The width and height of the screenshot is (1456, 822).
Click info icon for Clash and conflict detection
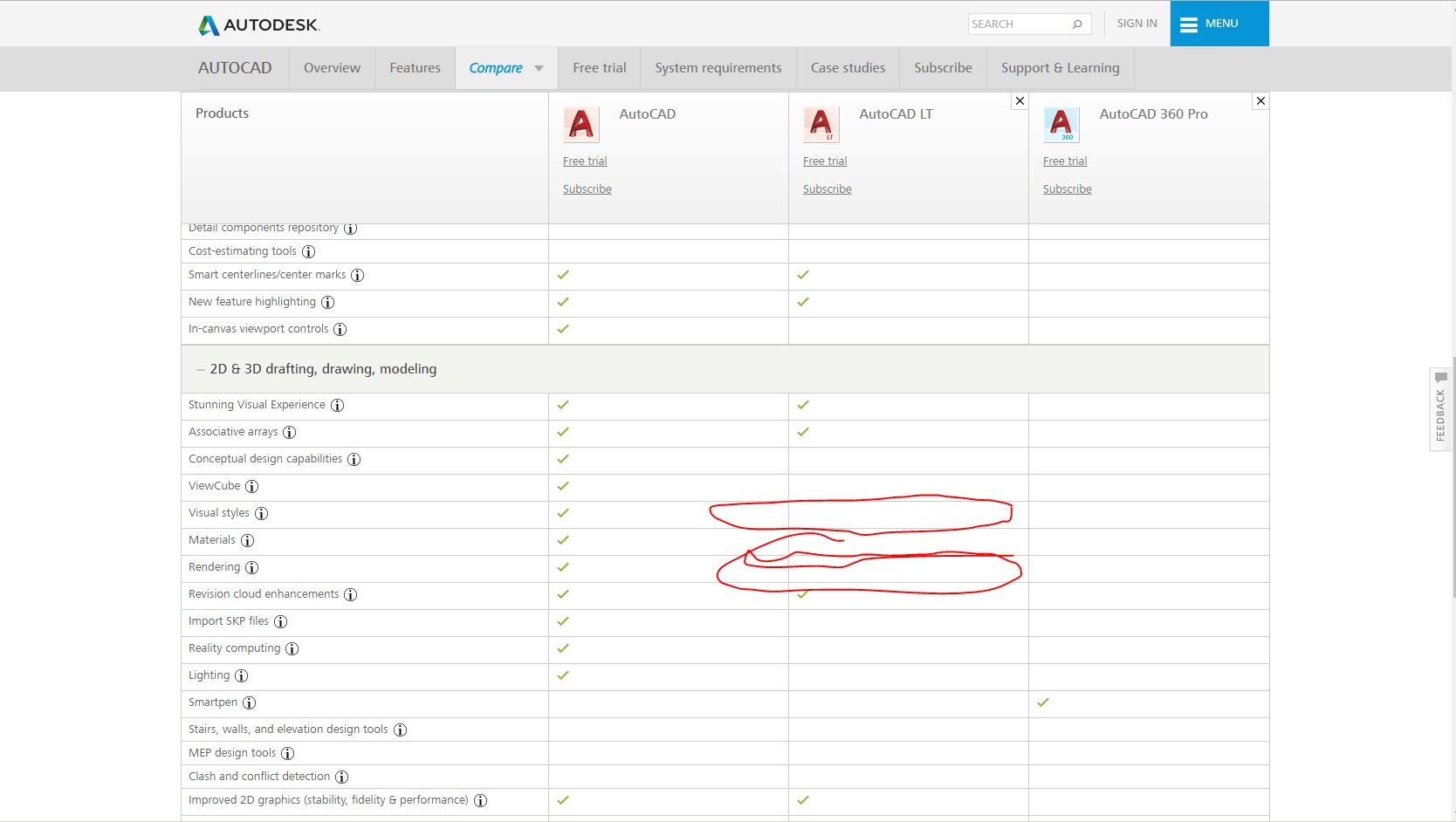[x=341, y=777]
